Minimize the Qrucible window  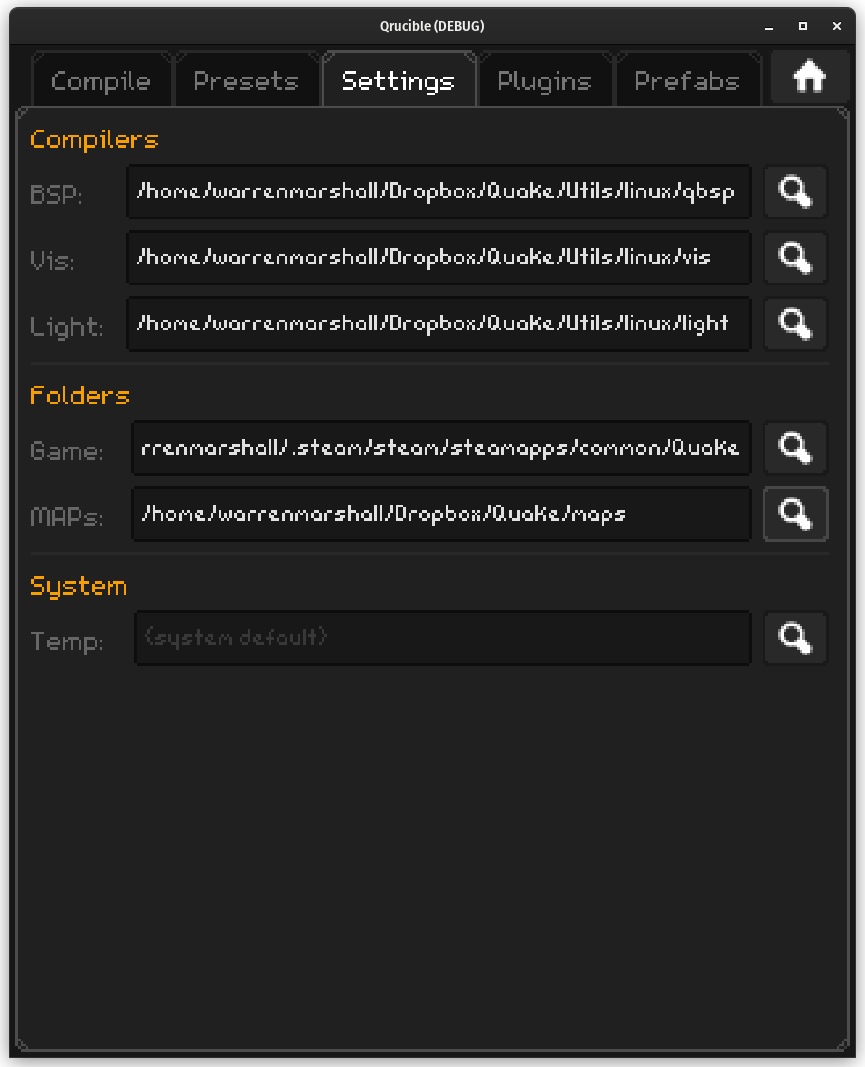coord(769,26)
